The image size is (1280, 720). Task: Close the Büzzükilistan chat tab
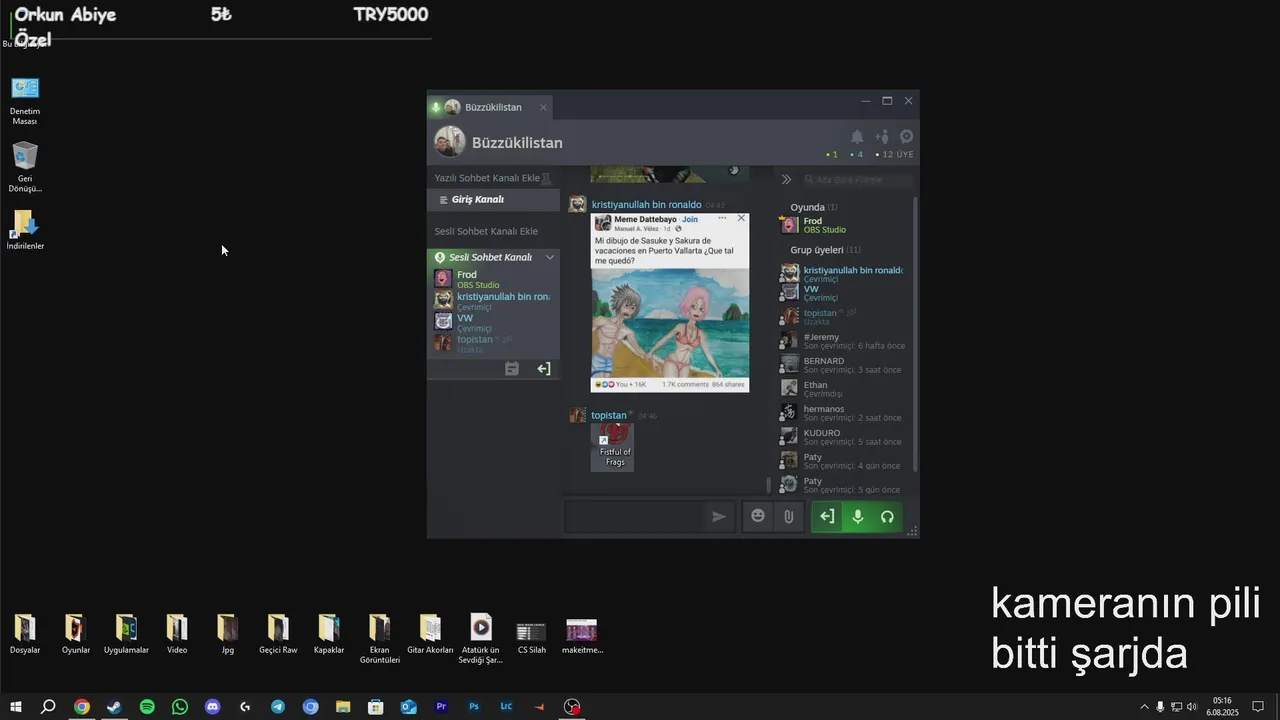(x=543, y=107)
